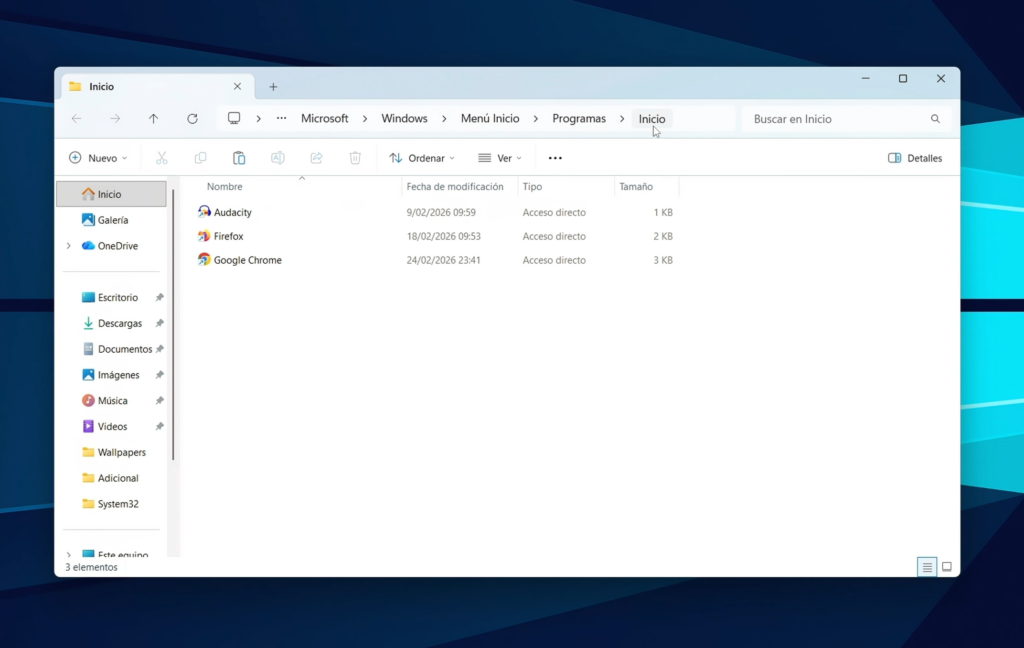Go up one folder level arrow
Image resolution: width=1024 pixels, height=648 pixels.
(153, 118)
